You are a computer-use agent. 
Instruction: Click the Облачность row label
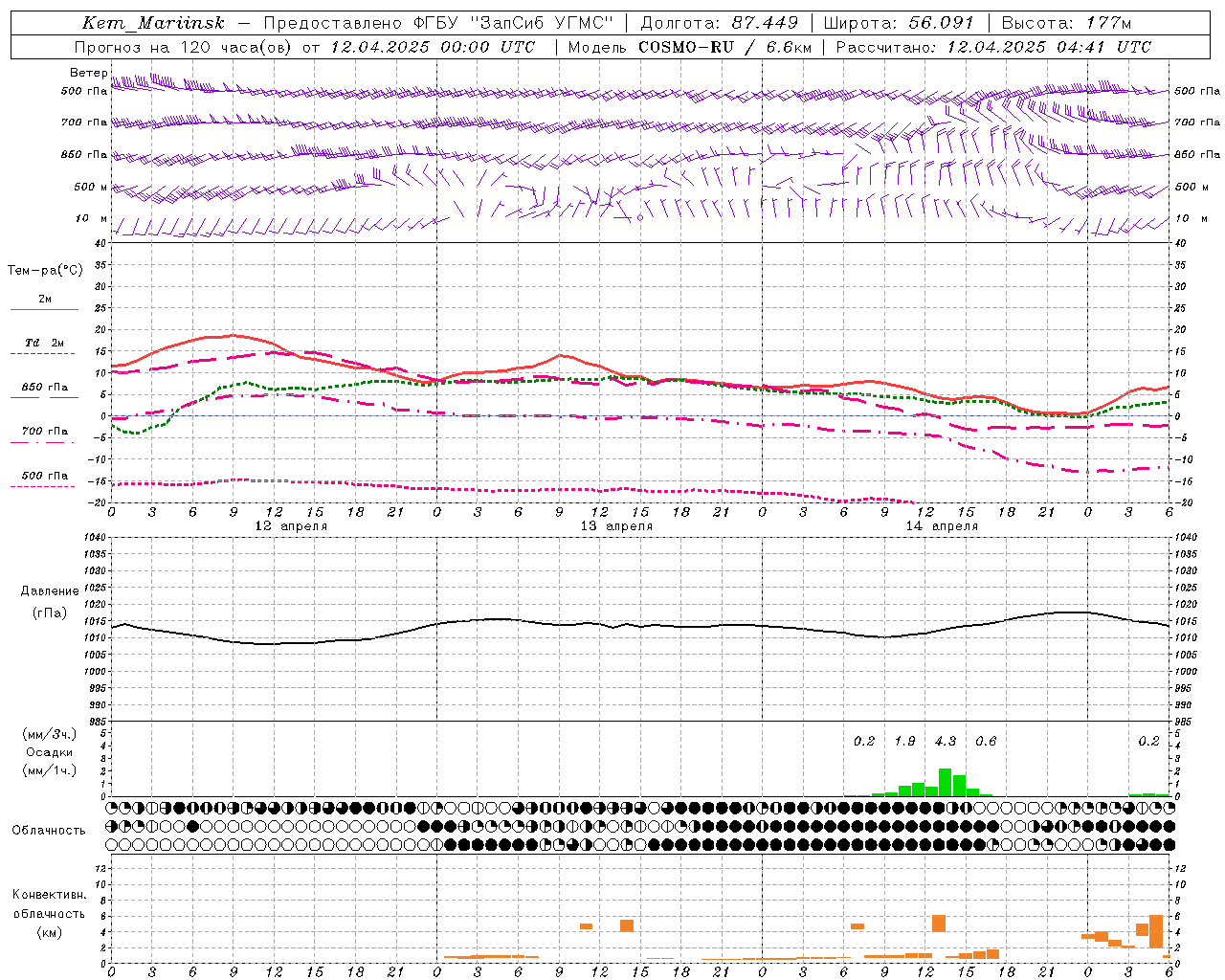pyautogui.click(x=49, y=831)
